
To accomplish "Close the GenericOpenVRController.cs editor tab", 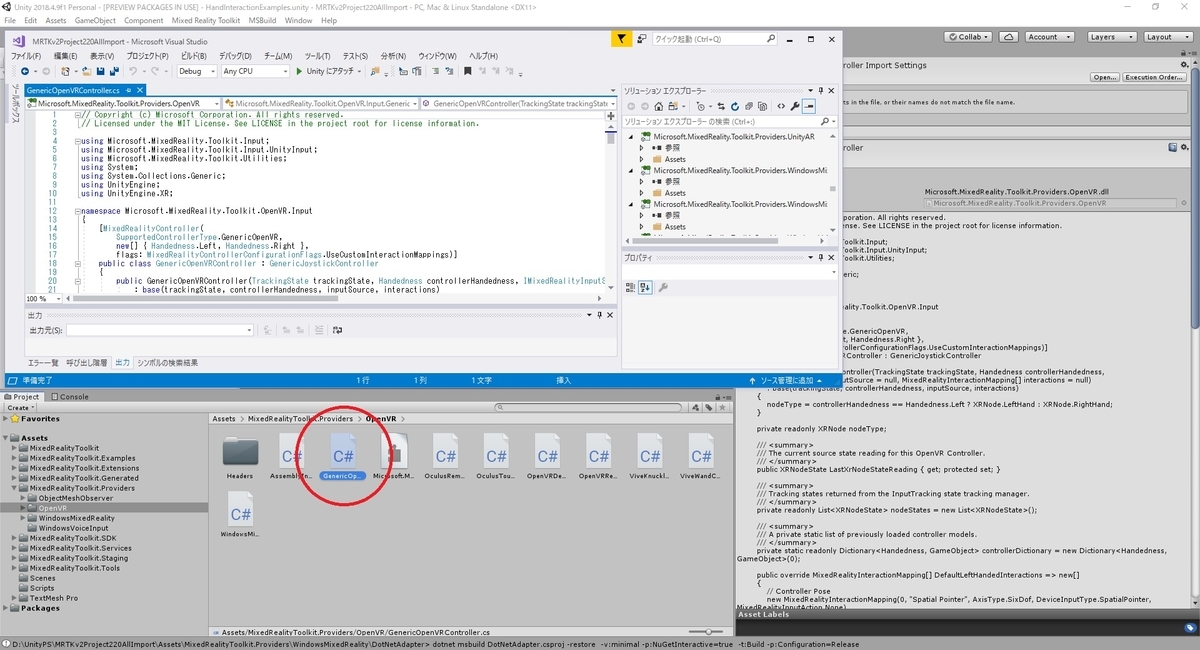I will (141, 89).
